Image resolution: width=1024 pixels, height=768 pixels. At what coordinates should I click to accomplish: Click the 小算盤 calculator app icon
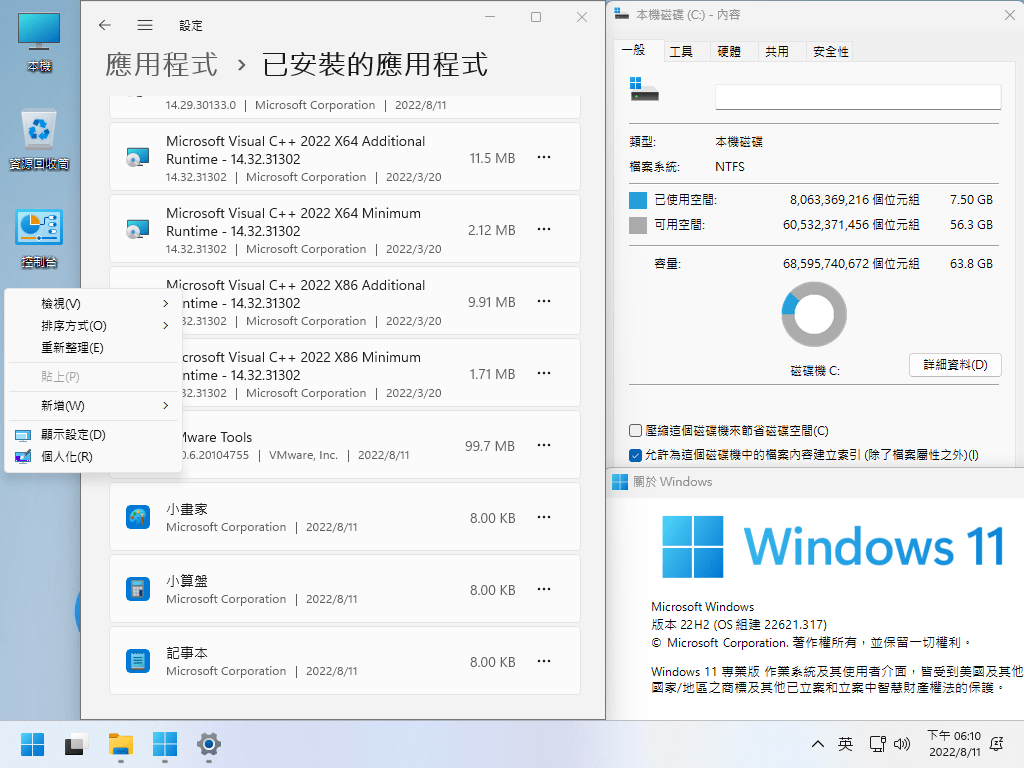tap(138, 589)
